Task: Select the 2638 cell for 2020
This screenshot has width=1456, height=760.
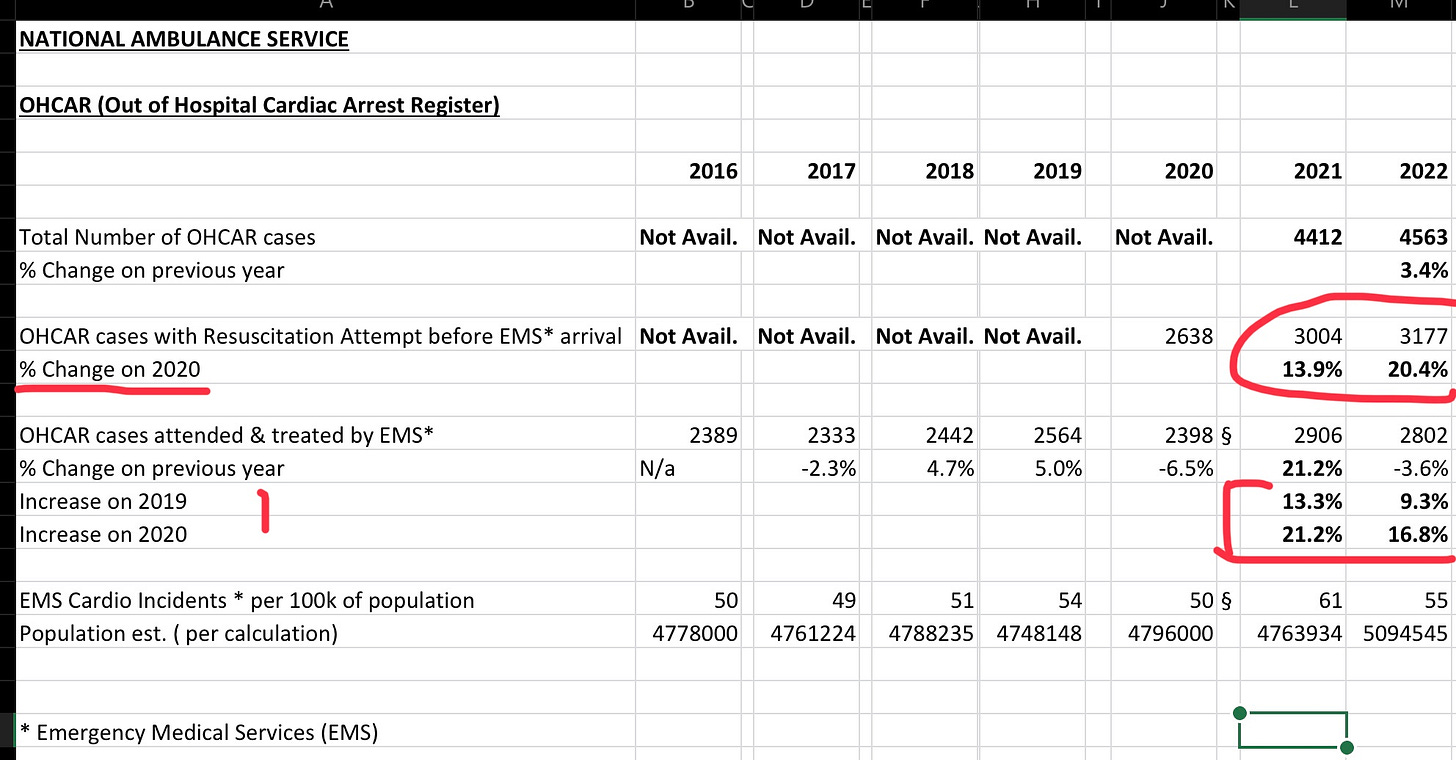Action: point(1189,336)
